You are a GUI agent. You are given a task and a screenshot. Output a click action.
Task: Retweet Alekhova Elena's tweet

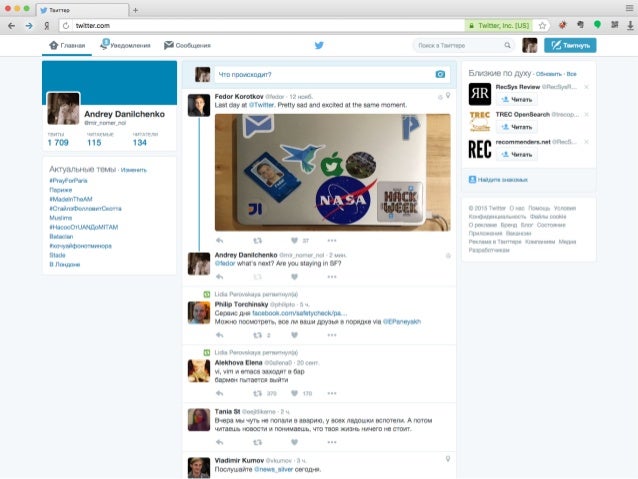point(257,393)
